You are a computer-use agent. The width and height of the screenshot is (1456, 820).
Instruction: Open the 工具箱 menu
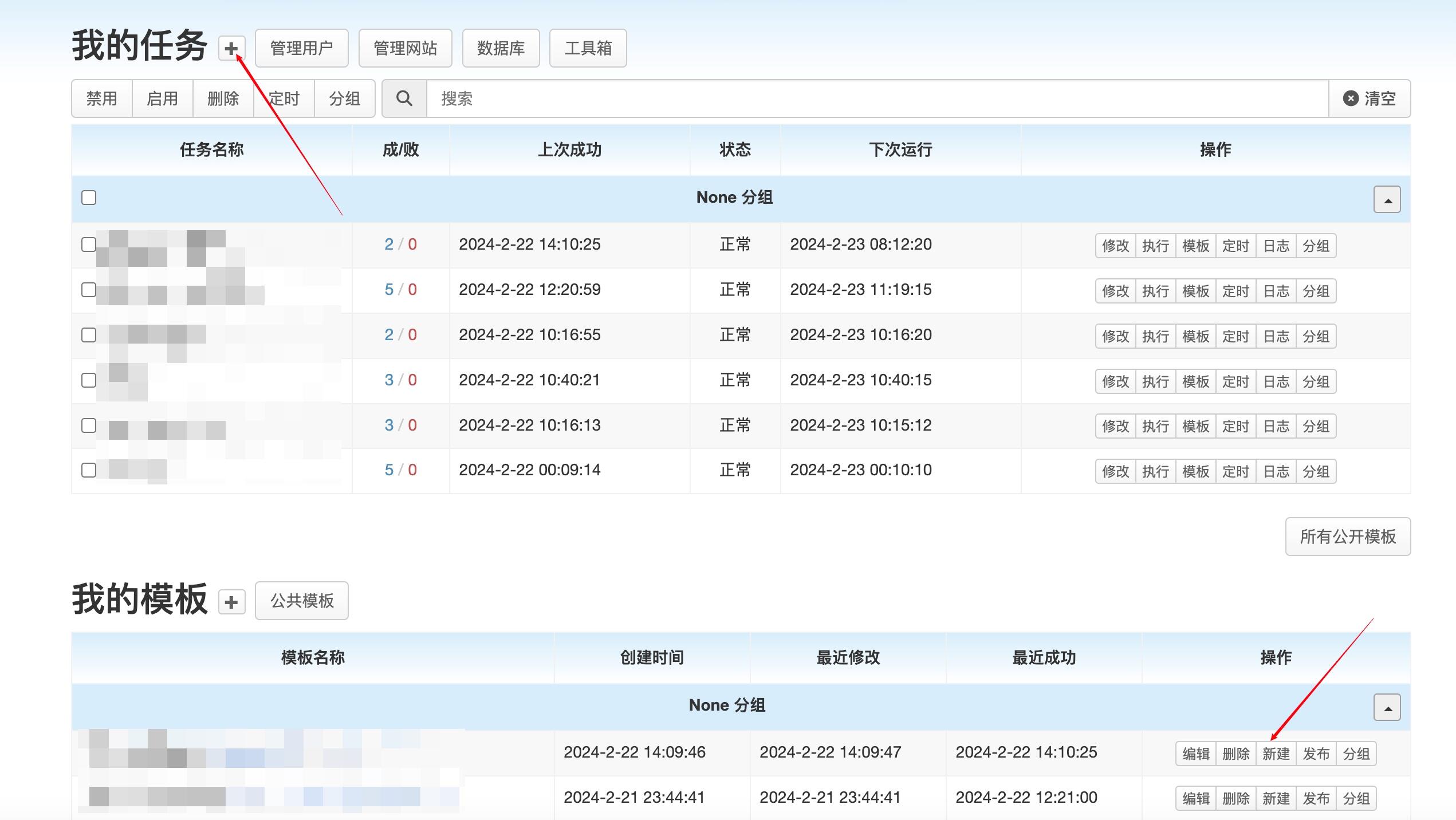click(x=588, y=48)
